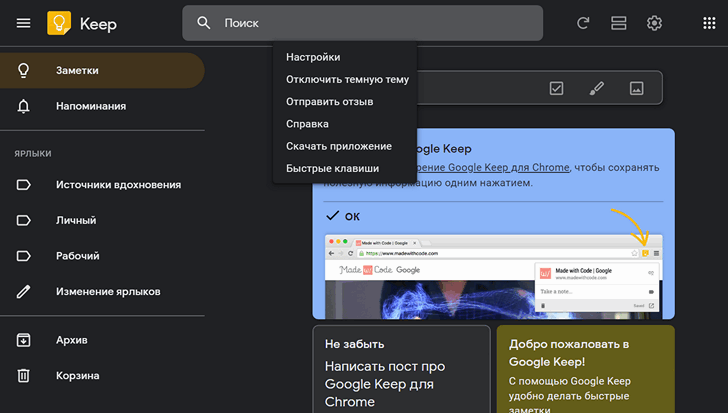Open the Добро пожаловать в Google Keep note

pos(586,369)
